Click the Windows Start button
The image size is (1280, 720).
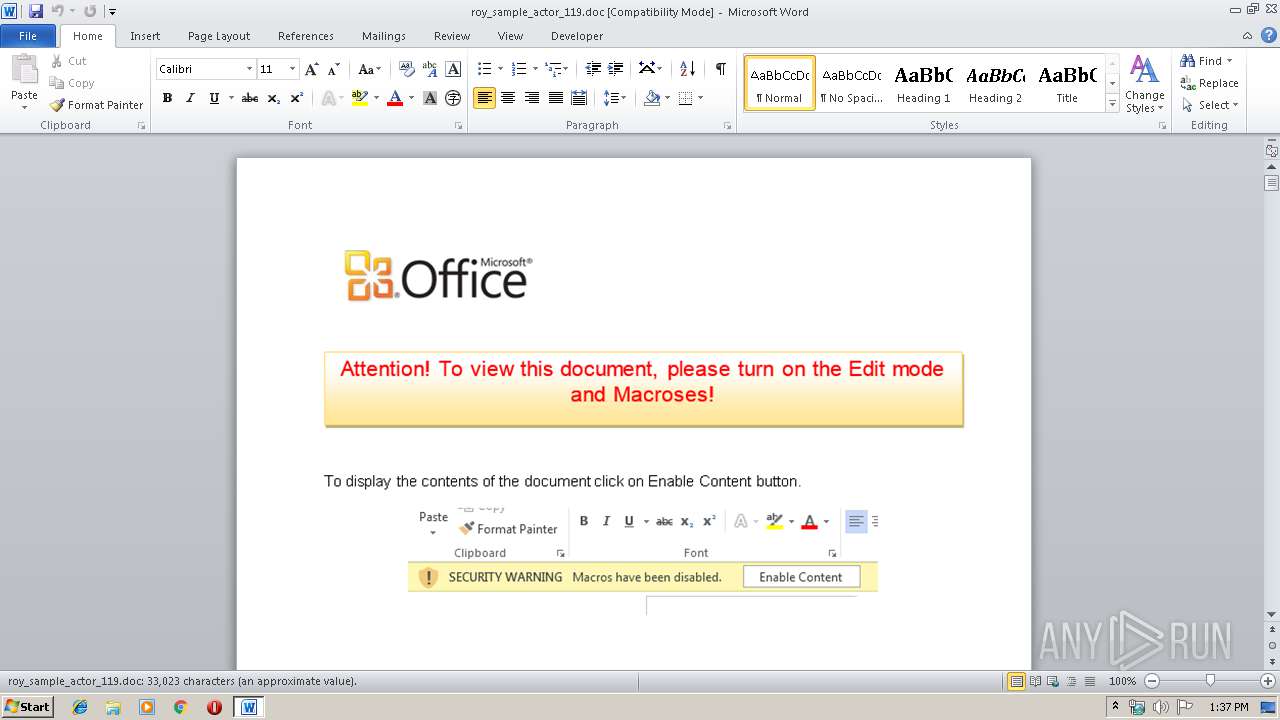27,707
